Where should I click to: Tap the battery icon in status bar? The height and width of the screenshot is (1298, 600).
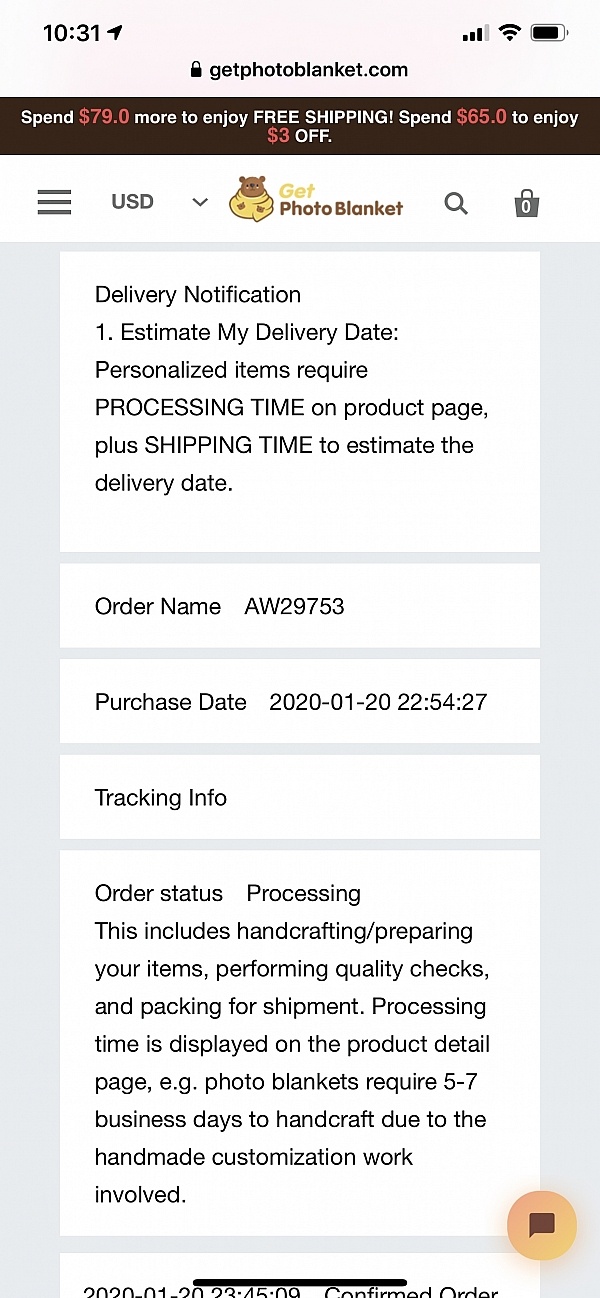[549, 33]
